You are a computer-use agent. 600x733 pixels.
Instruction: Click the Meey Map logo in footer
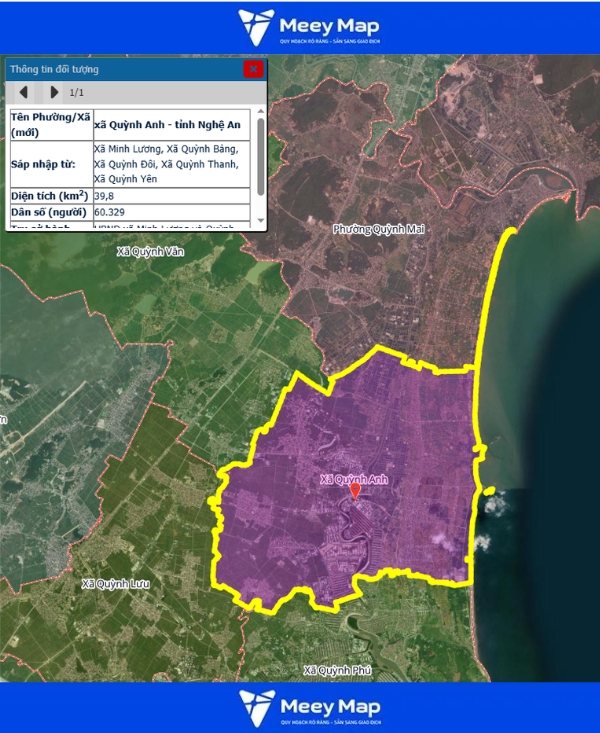[299, 706]
